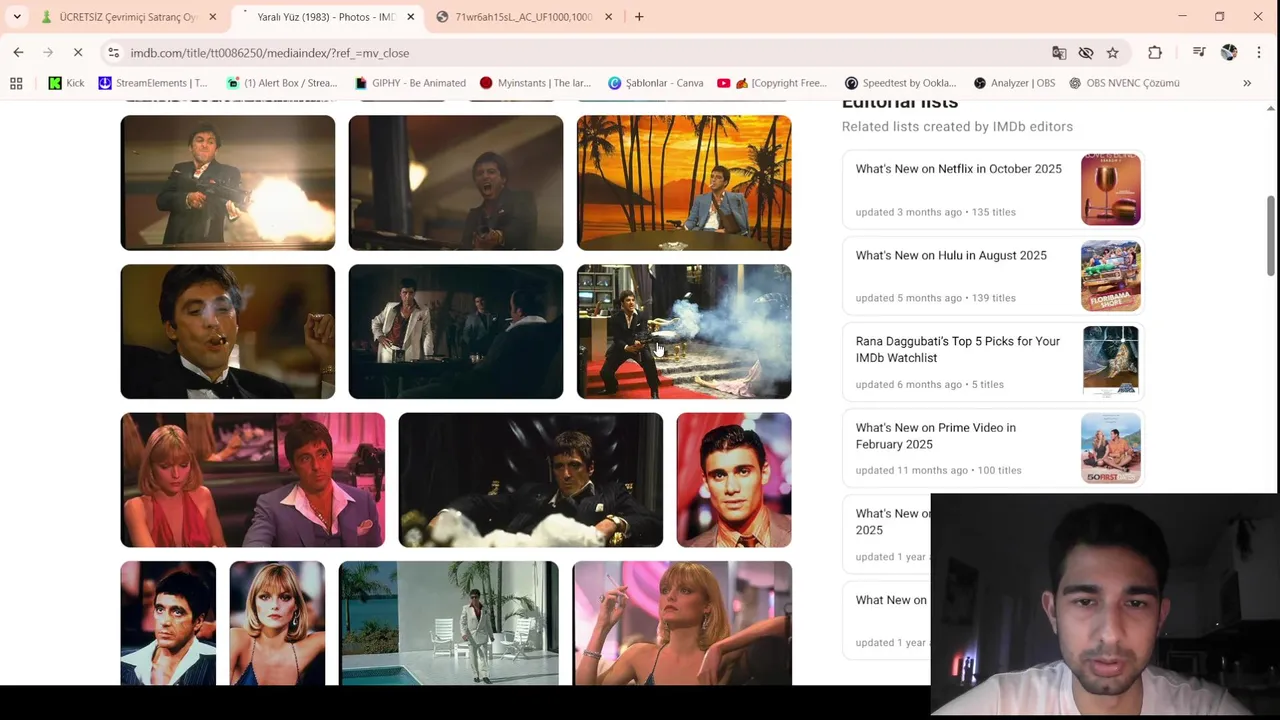Open the apps grid in bookmarks bar

[16, 83]
